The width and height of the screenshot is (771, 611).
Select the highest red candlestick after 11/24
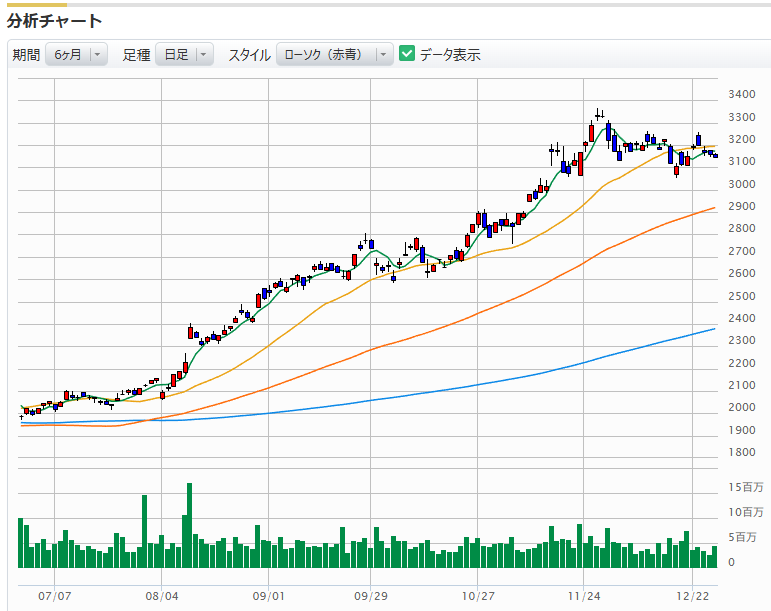[592, 132]
